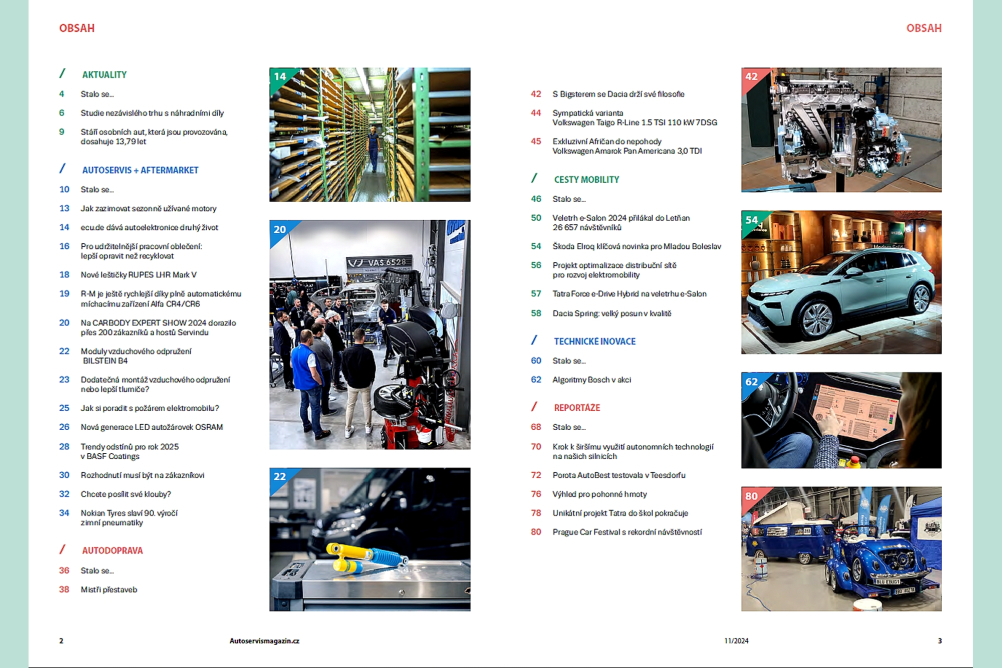Open "Na CARBODY EXPERT SHOW 2024" entry

pos(158,327)
